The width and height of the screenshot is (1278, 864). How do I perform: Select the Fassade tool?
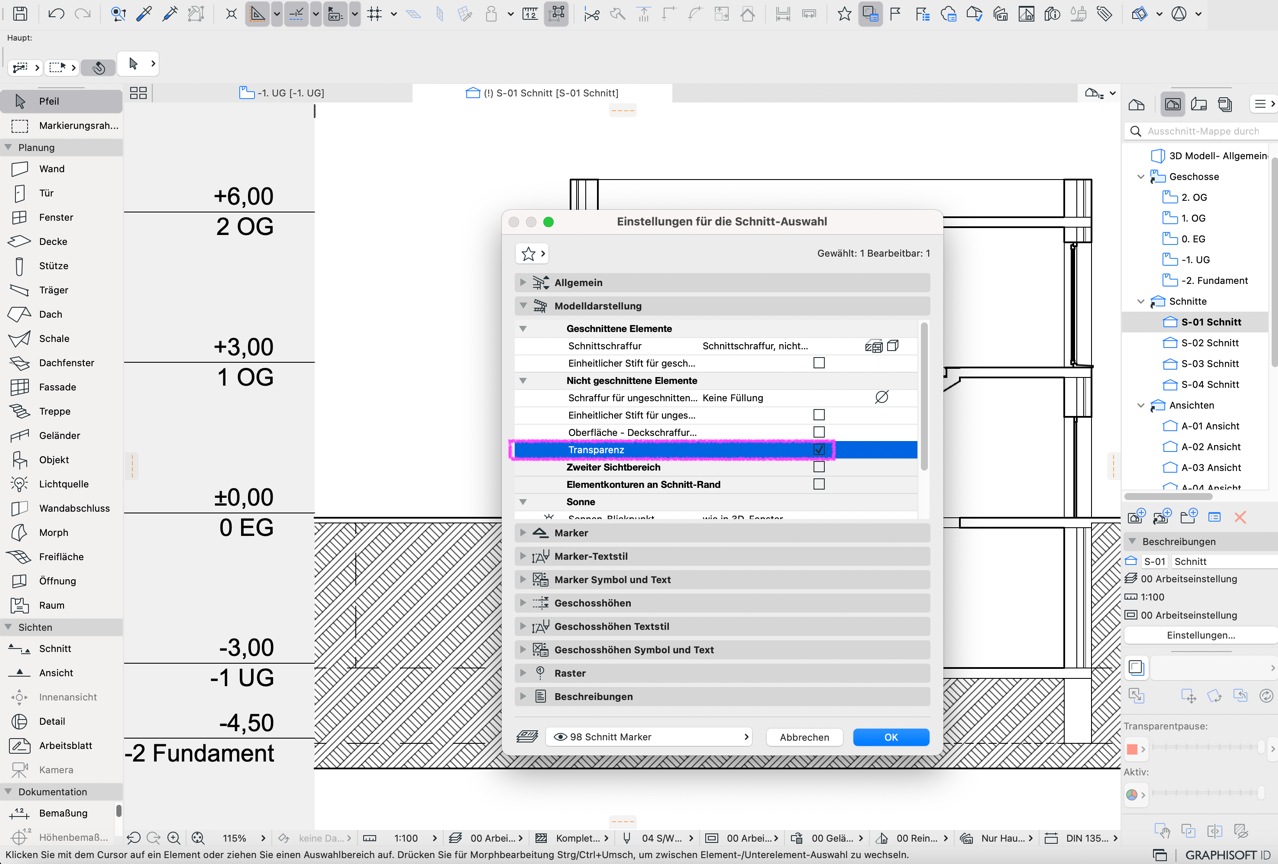click(x=60, y=387)
